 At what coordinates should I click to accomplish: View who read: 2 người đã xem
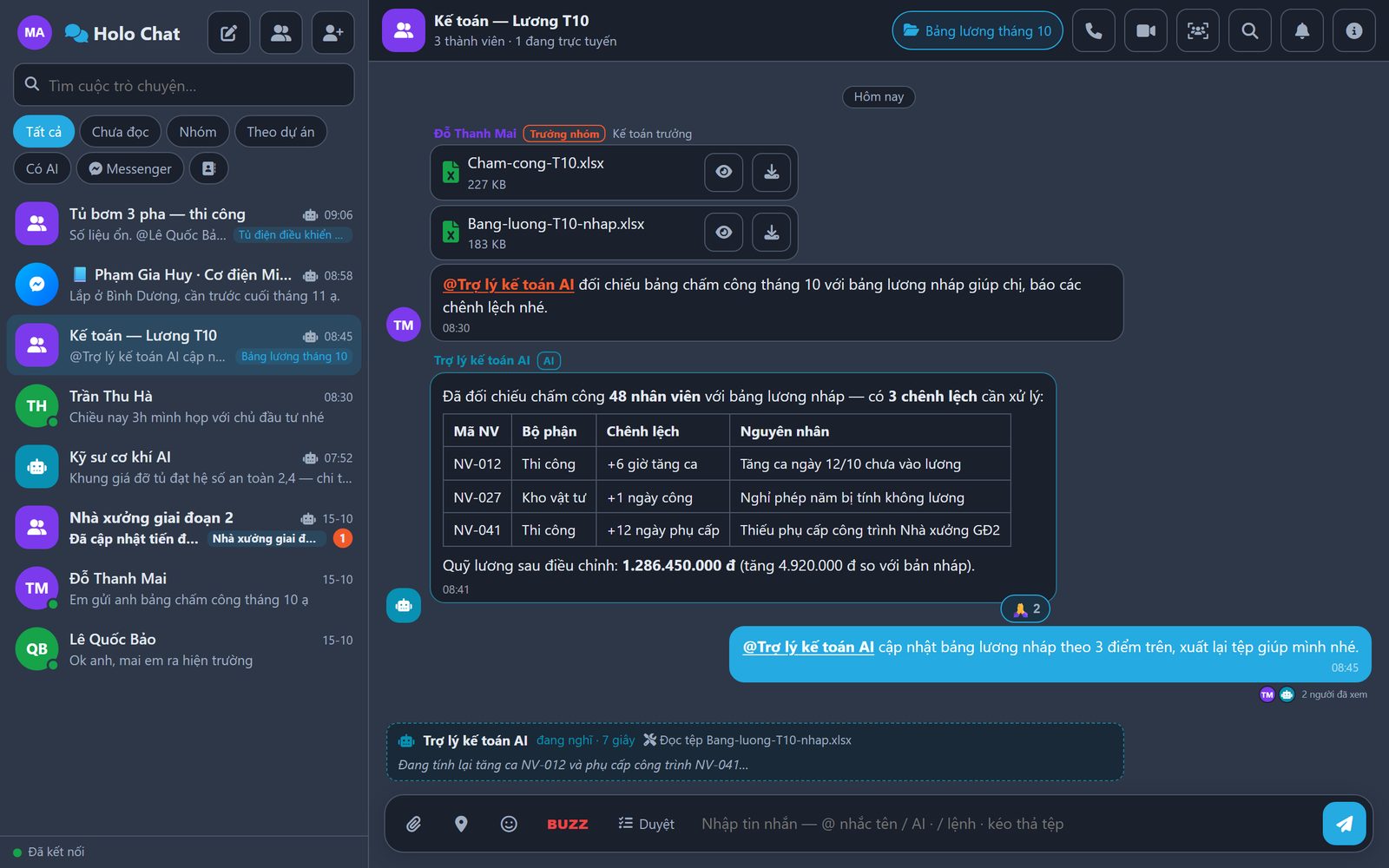click(1313, 694)
